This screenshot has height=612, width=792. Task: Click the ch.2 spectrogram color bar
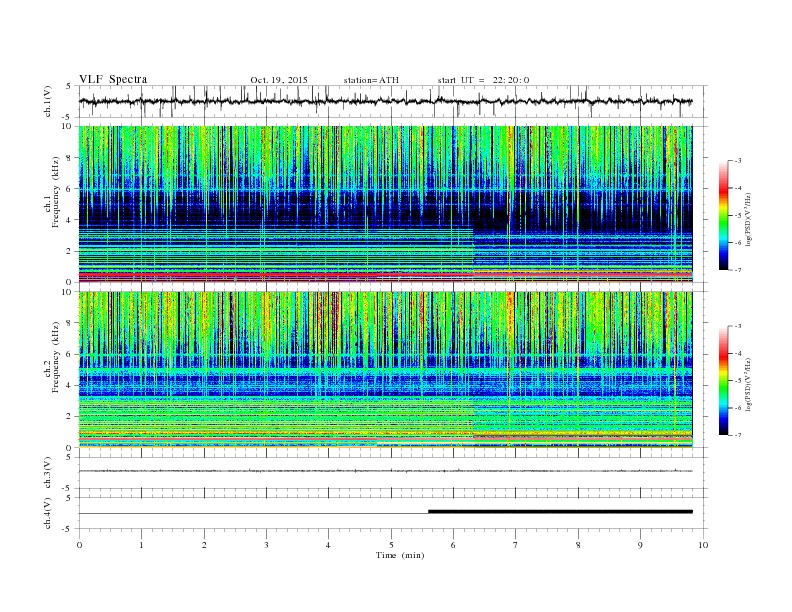(x=723, y=380)
